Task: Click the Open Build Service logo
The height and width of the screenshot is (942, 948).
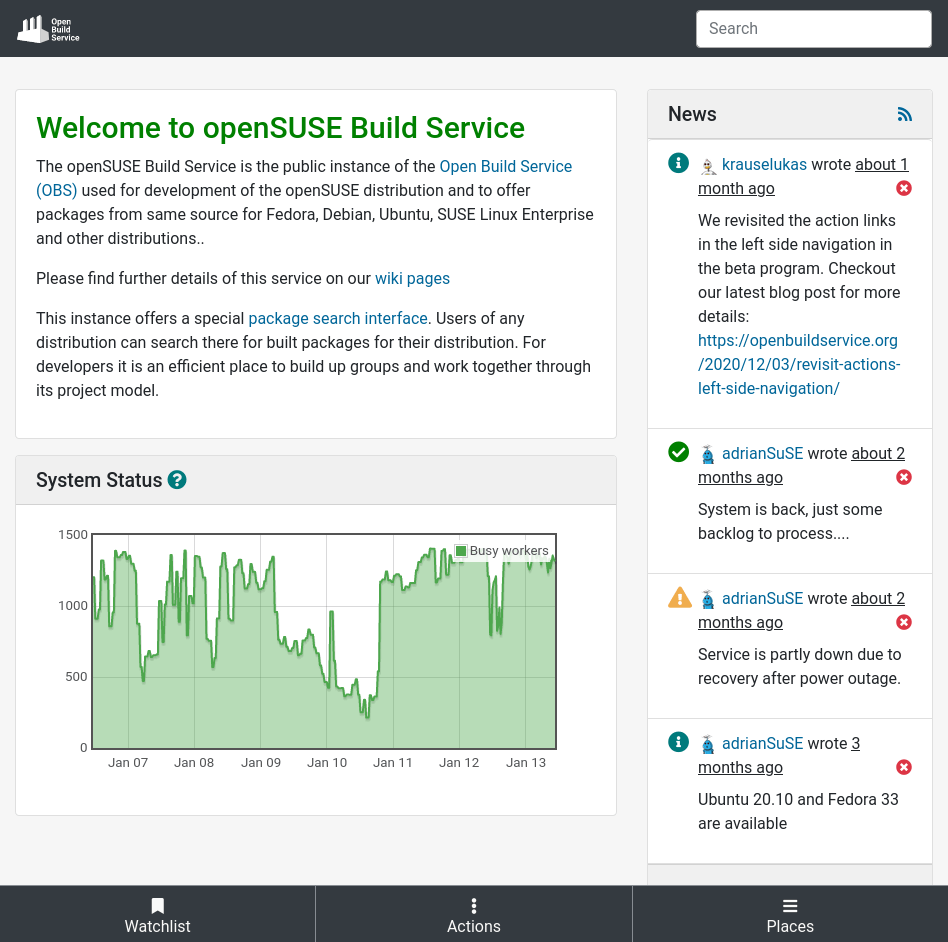Action: click(x=48, y=29)
